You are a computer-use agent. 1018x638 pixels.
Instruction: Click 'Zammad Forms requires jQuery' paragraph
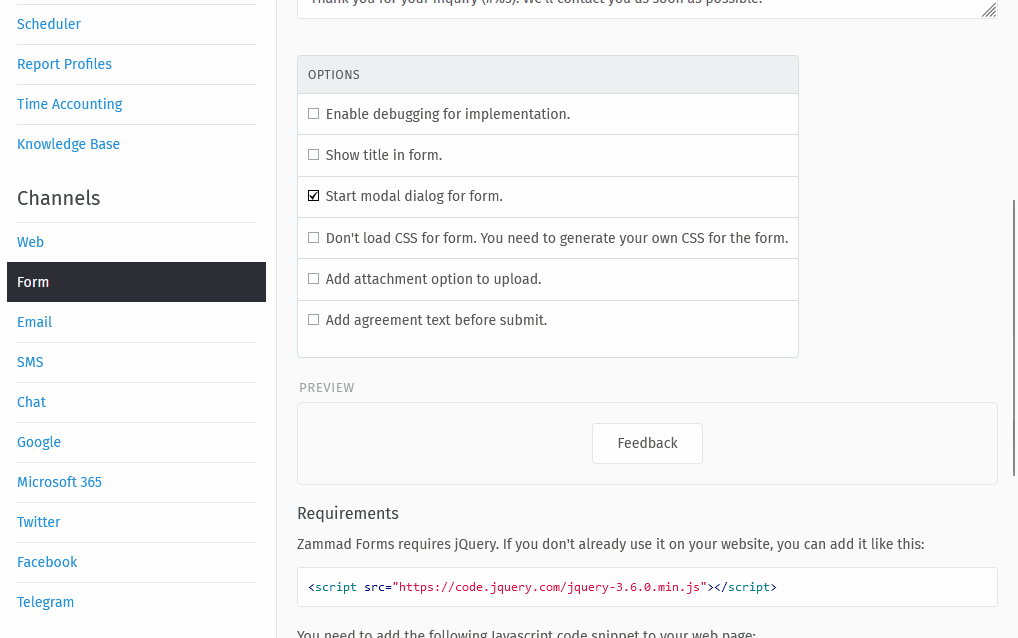coord(610,545)
